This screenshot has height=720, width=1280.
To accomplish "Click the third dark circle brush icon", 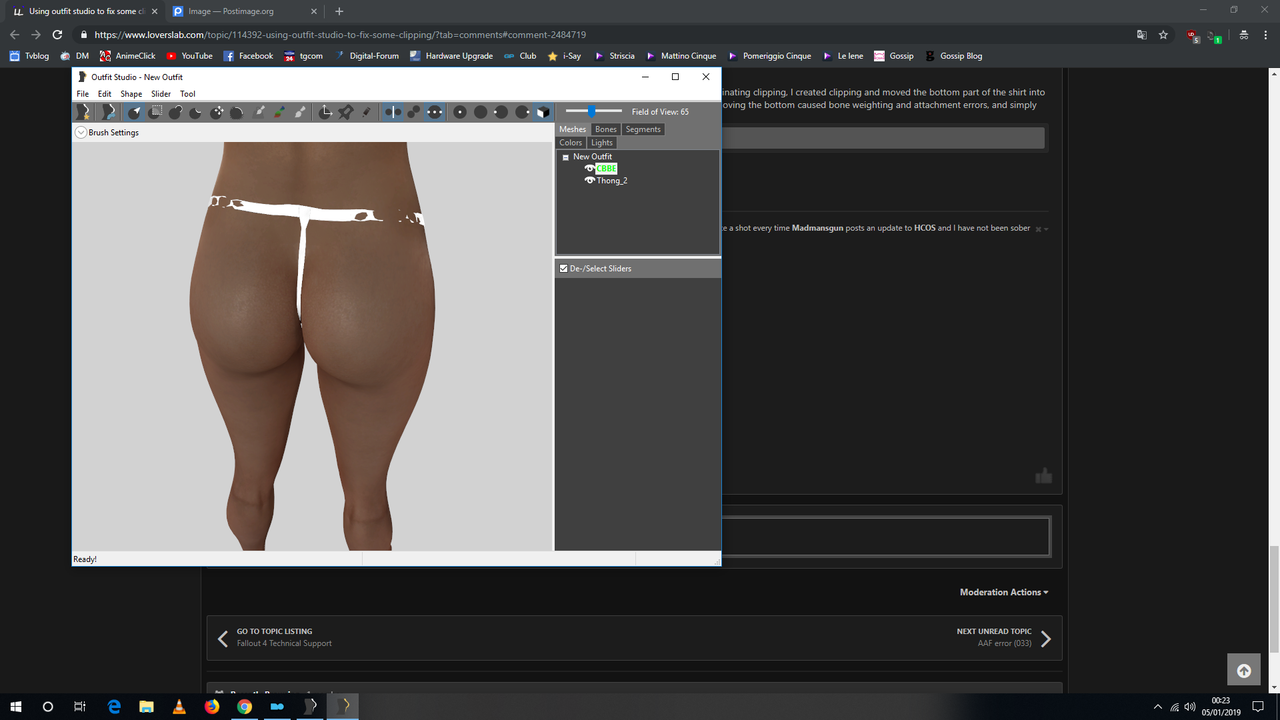I will coord(501,112).
